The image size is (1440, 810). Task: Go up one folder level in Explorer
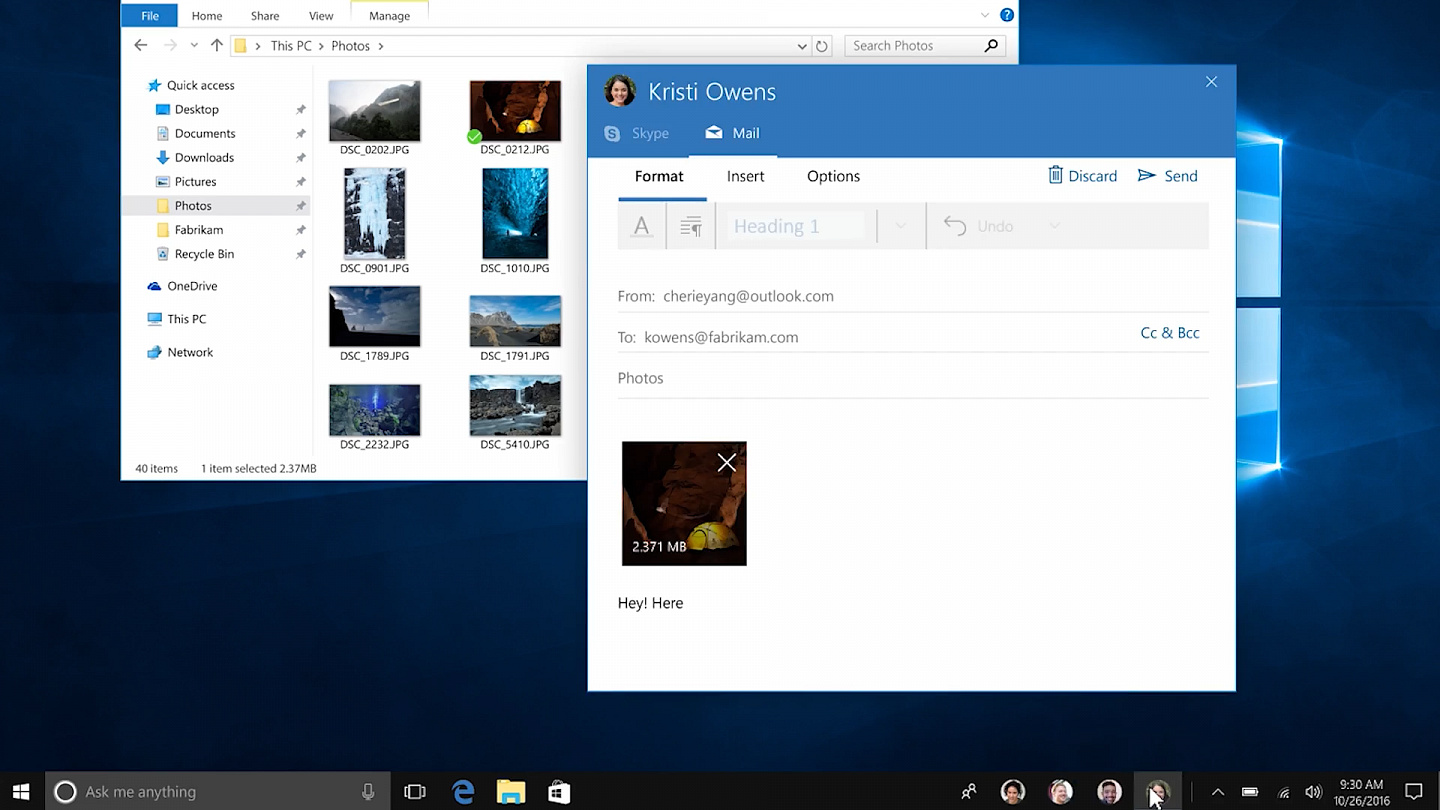216,46
